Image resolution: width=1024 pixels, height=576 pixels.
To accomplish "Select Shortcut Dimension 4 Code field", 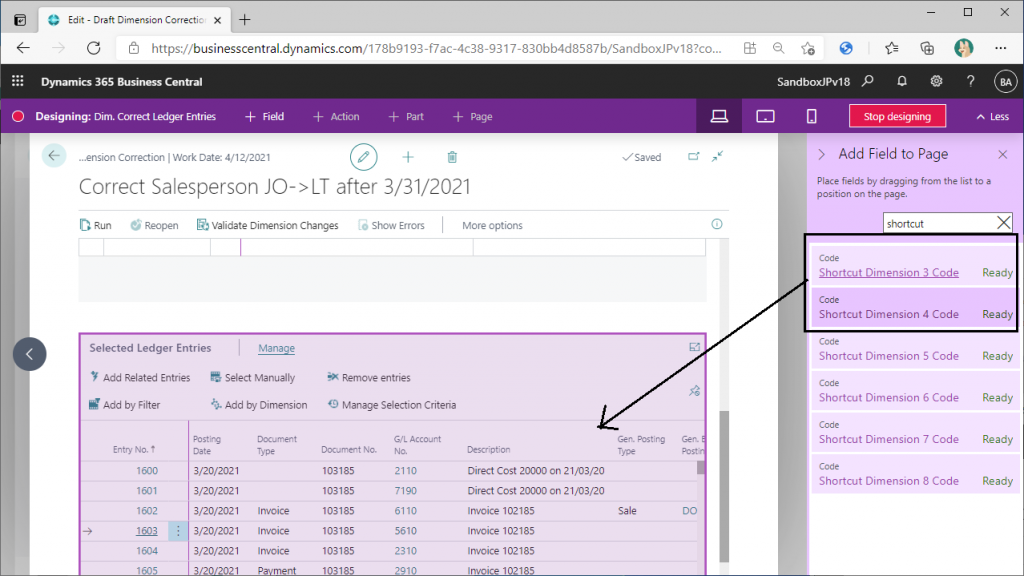I will (913, 308).
